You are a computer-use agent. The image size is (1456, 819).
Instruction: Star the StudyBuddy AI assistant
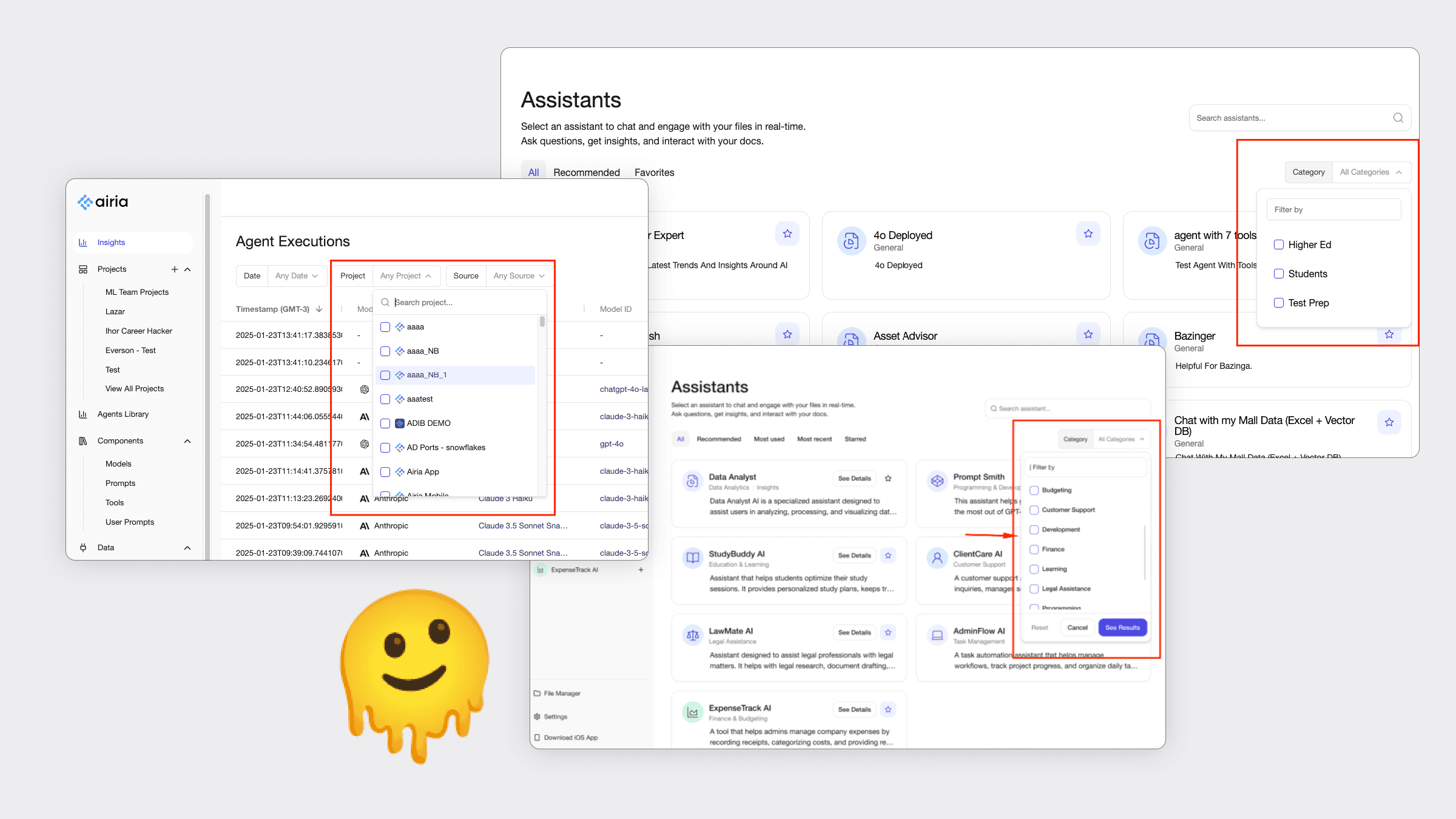[x=888, y=555]
